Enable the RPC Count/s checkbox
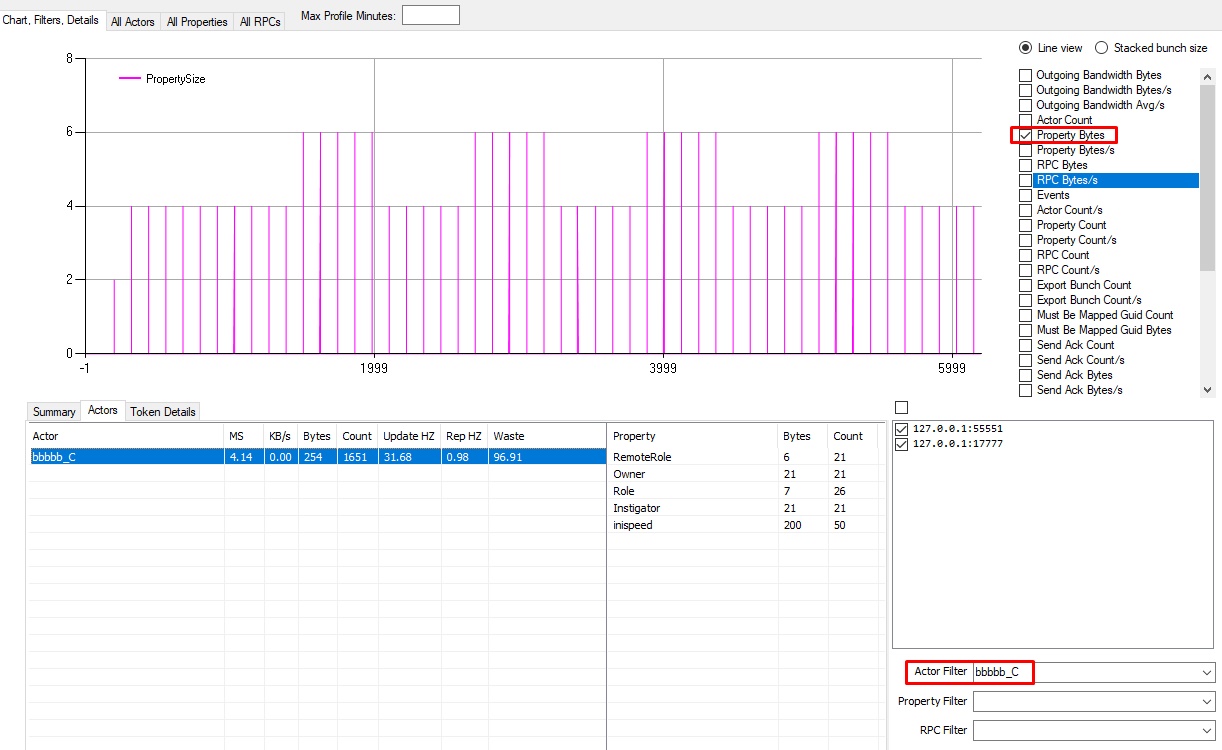The image size is (1222, 750). (x=1025, y=270)
